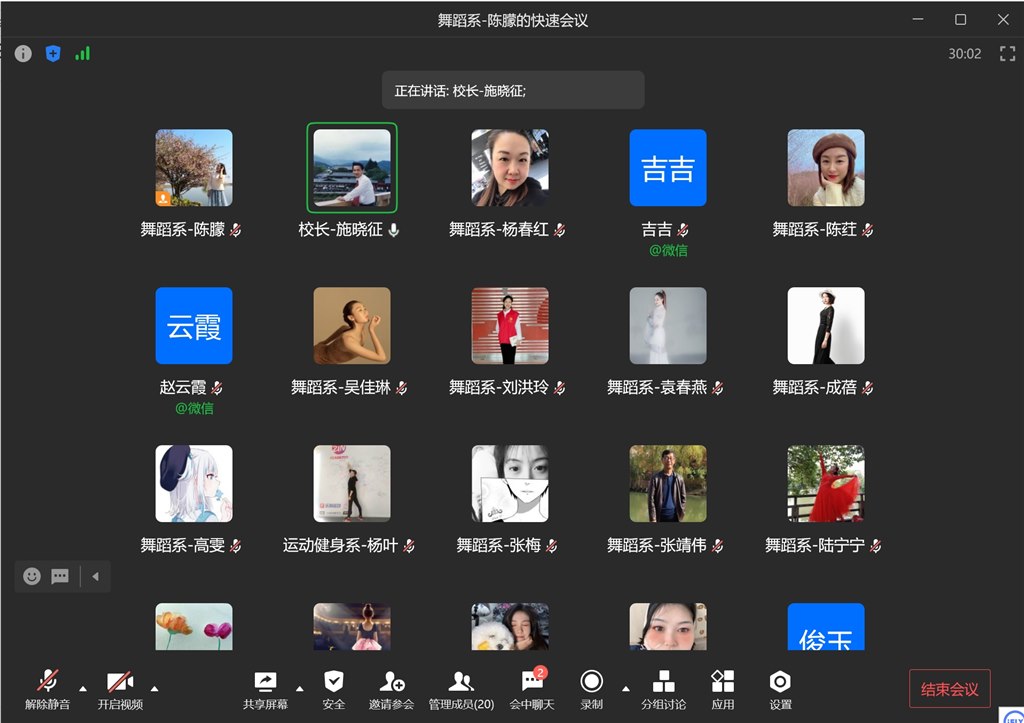Viewport: 1024px width, 723px height.
Task: Collapse the floating reaction bar arrow
Action: click(x=95, y=576)
